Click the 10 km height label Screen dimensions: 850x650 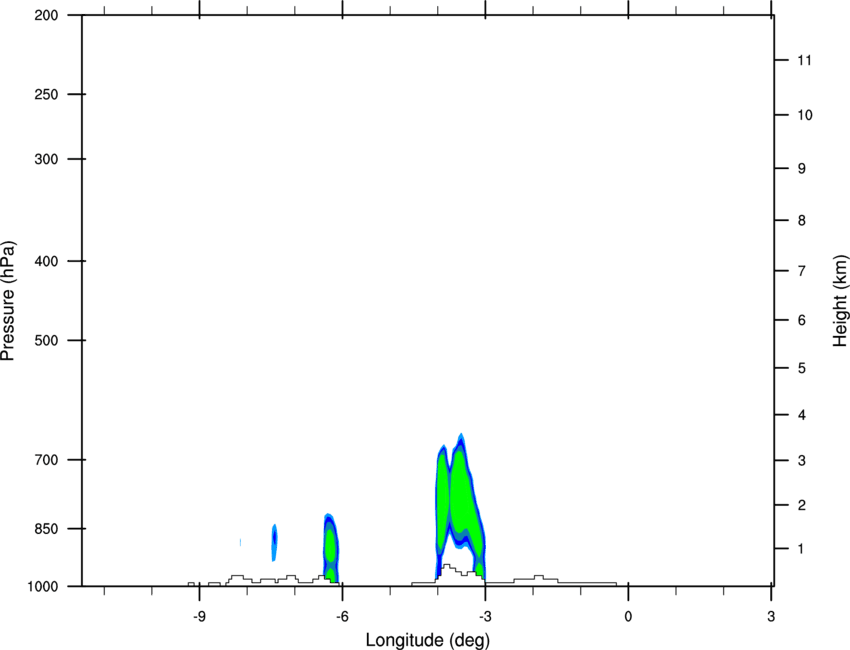point(804,115)
